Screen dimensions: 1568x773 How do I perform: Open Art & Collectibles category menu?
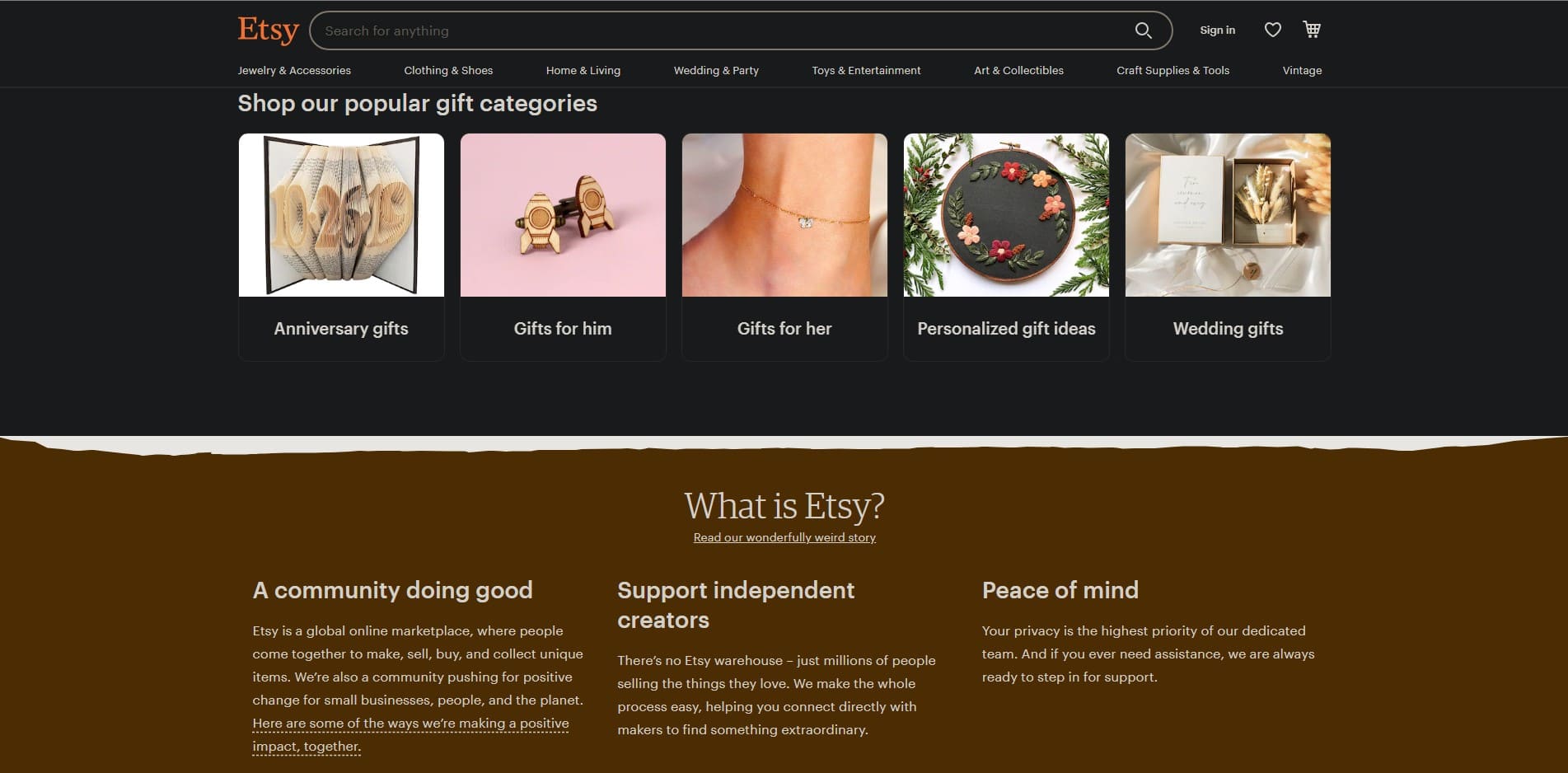1018,70
